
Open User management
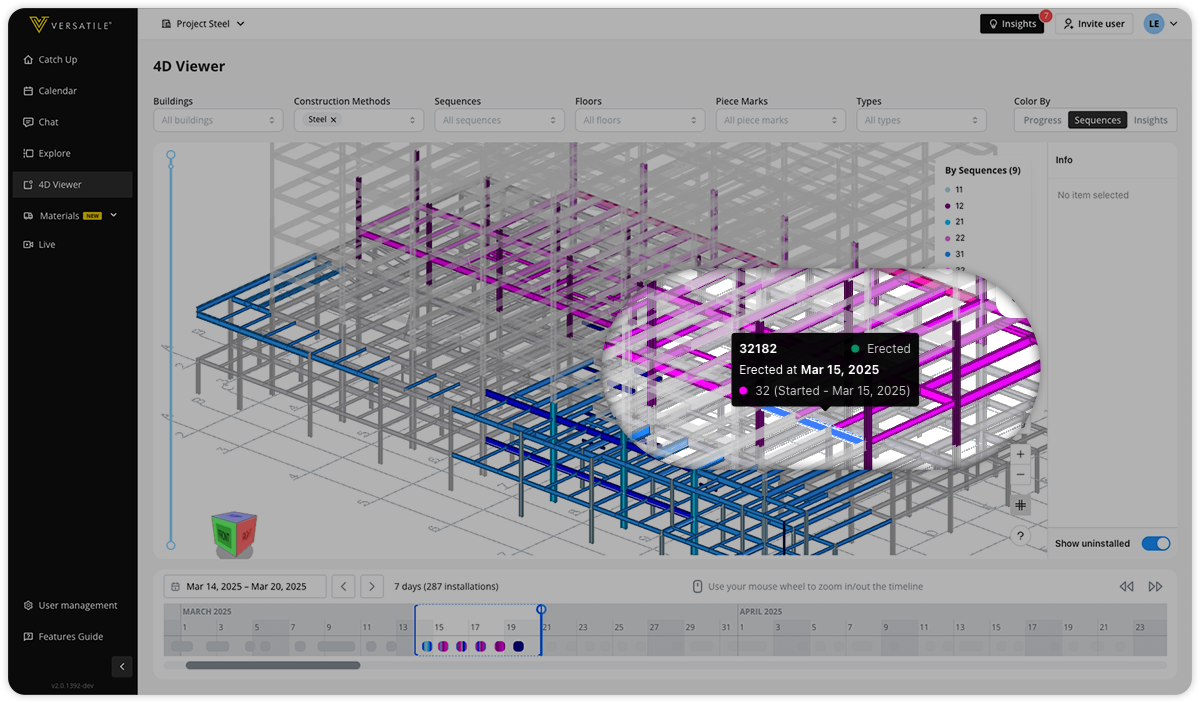click(72, 605)
